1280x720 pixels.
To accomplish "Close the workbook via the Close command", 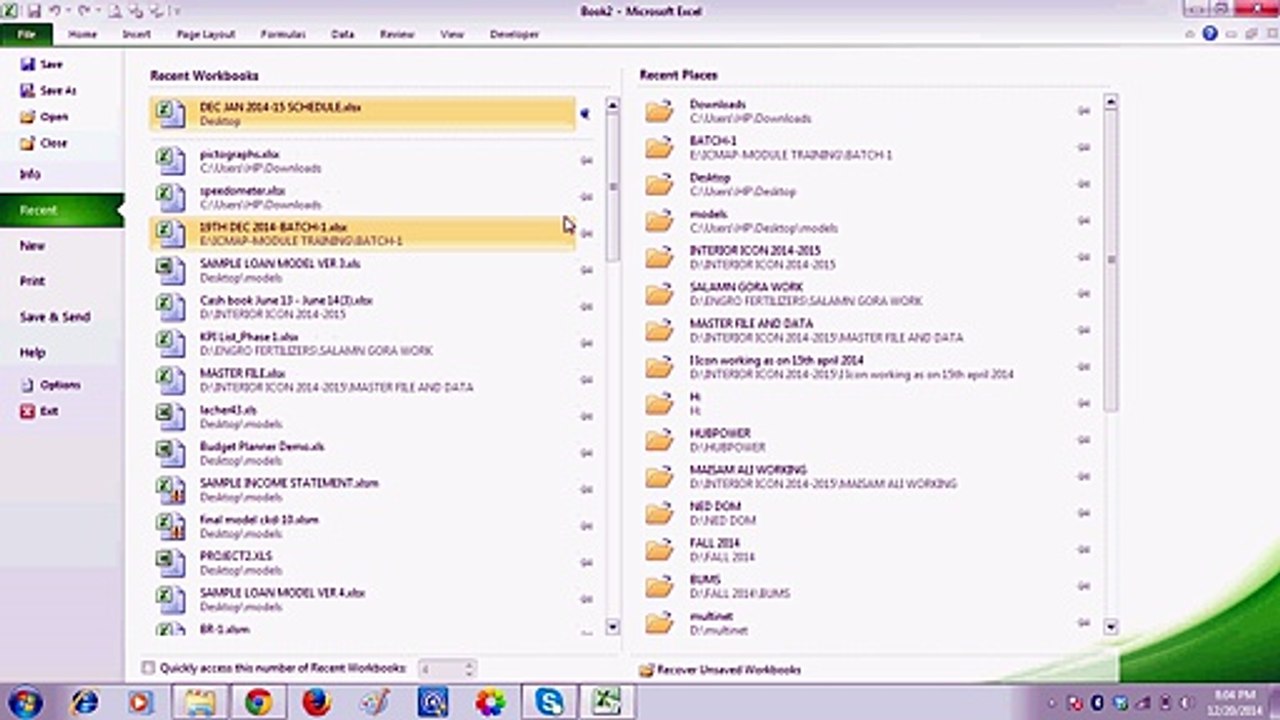I will (x=44, y=143).
